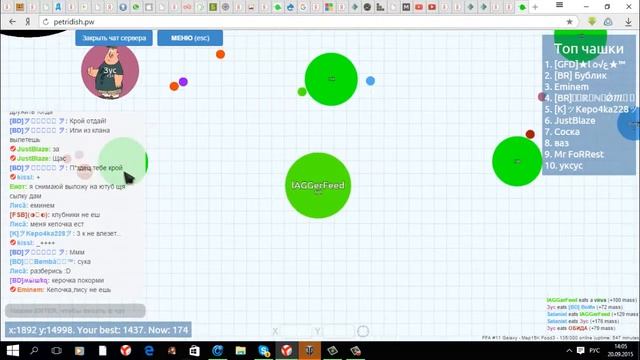Image resolution: width=640 pixels, height=360 pixels.
Task: Click chat nickname '[F.SB](o□o):'
Action: click(x=29, y=215)
